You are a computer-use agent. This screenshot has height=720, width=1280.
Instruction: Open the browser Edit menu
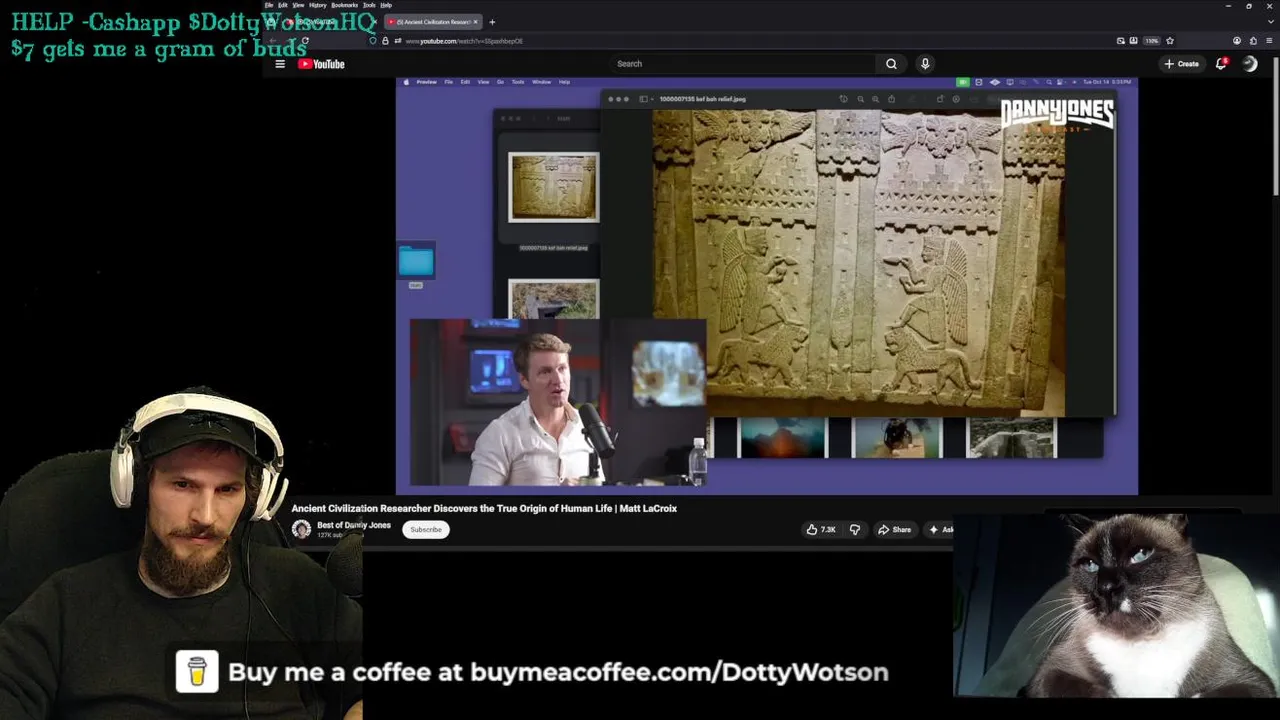[283, 5]
